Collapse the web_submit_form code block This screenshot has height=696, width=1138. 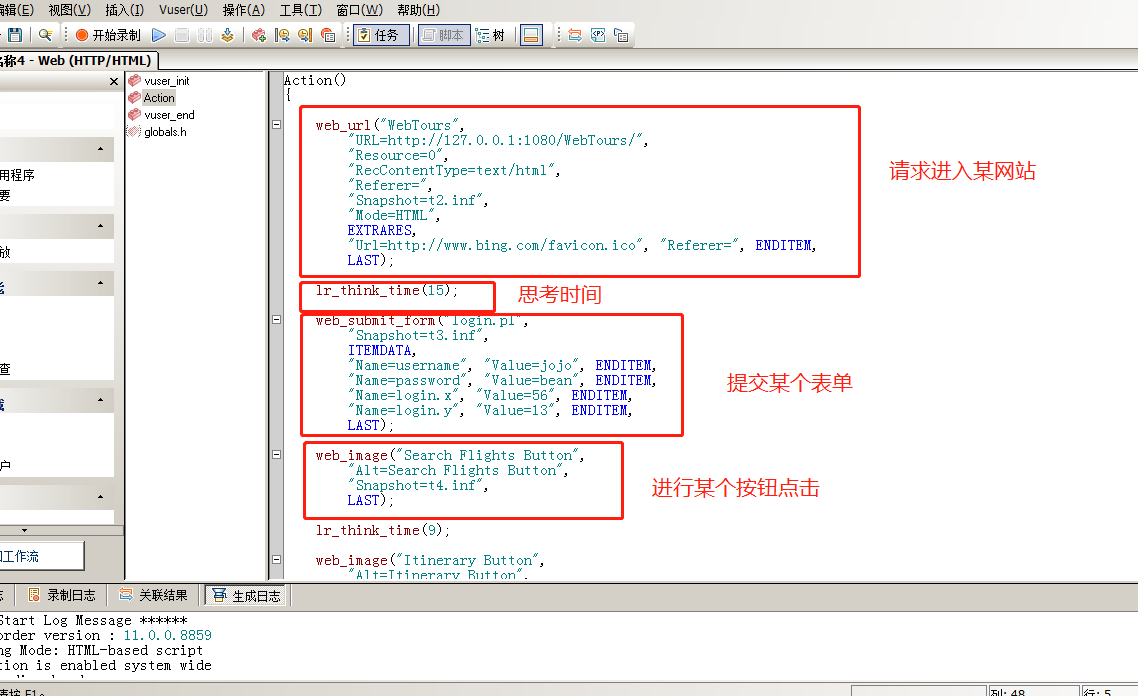click(277, 319)
